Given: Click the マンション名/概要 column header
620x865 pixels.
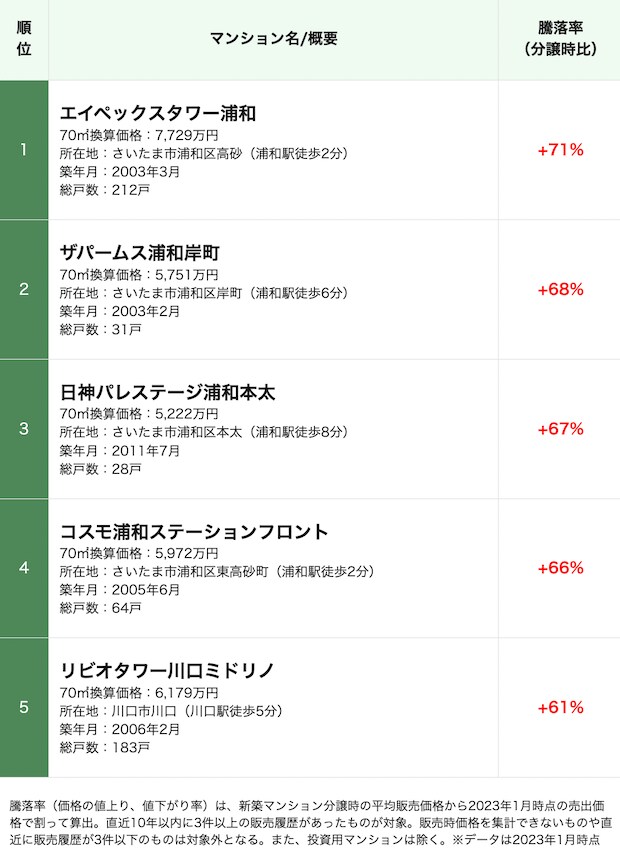Looking at the screenshot, I should pyautogui.click(x=274, y=38).
